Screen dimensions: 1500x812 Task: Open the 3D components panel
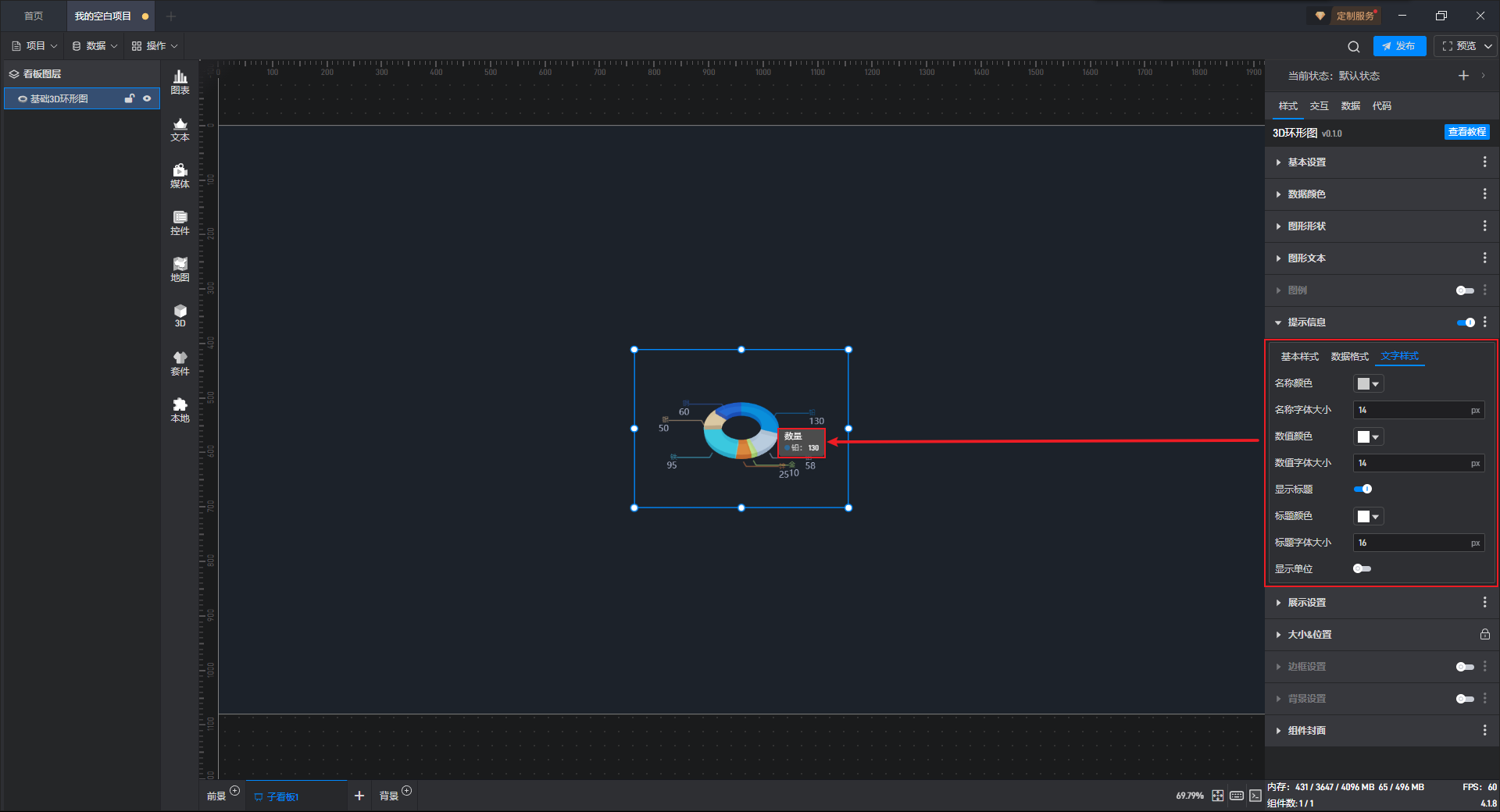click(180, 315)
